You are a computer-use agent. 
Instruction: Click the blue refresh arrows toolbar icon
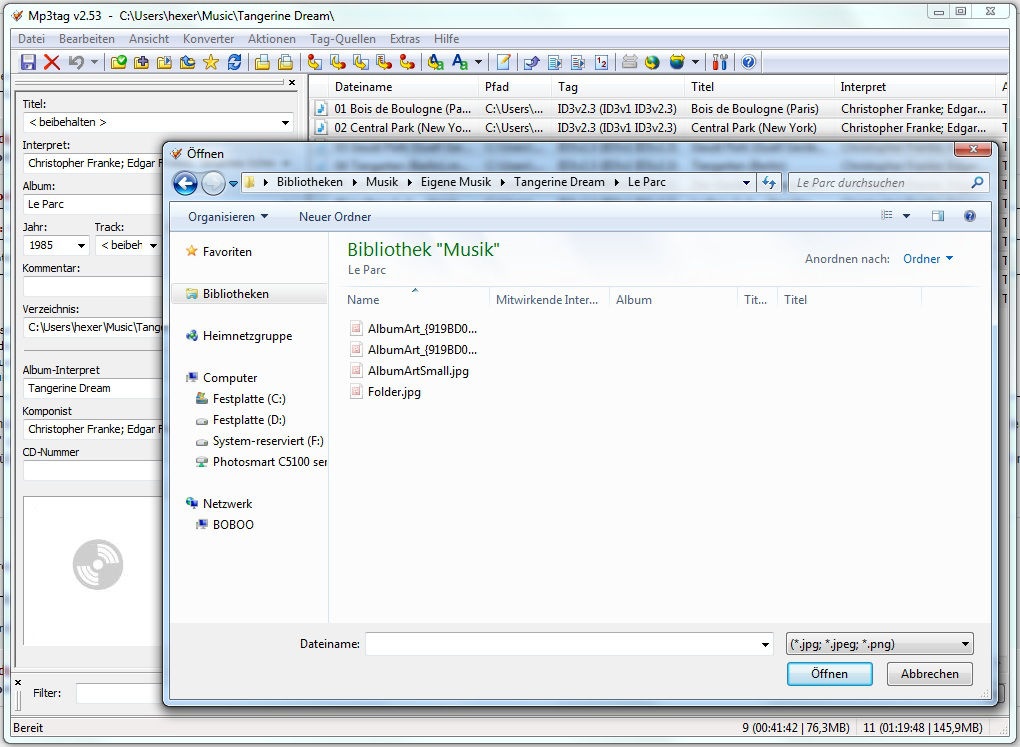[235, 62]
